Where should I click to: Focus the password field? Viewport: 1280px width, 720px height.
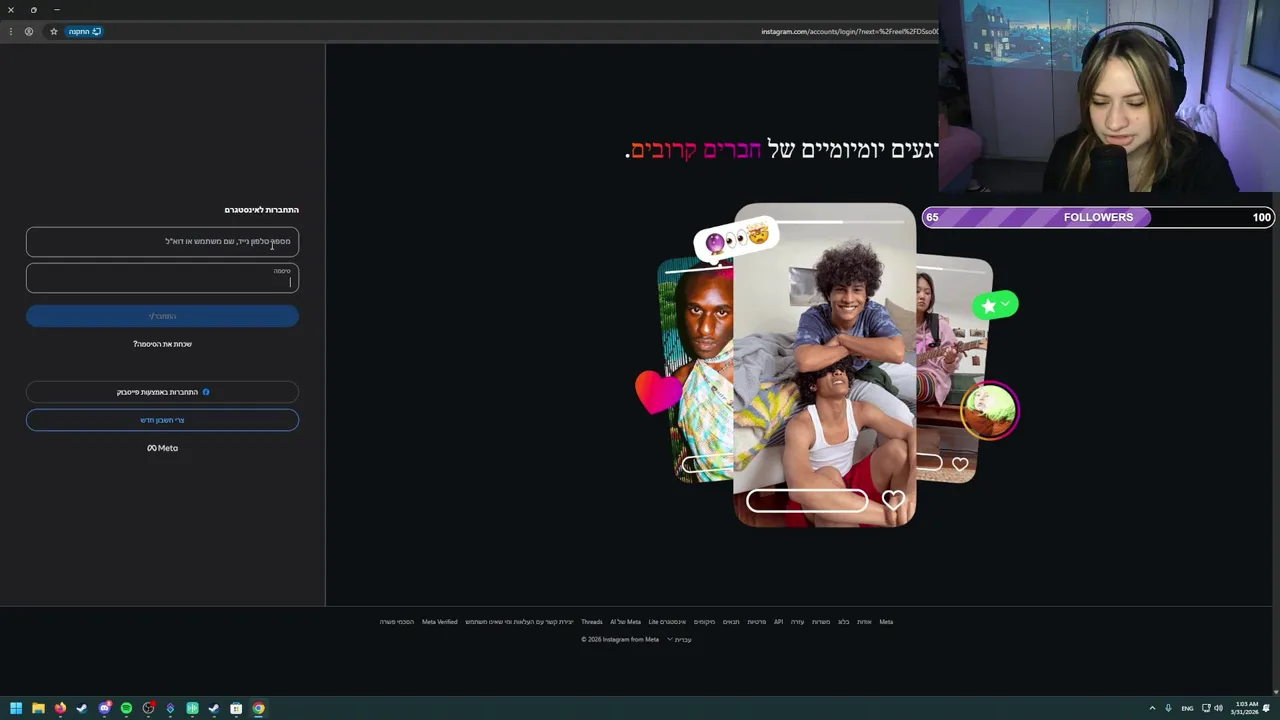coord(162,277)
